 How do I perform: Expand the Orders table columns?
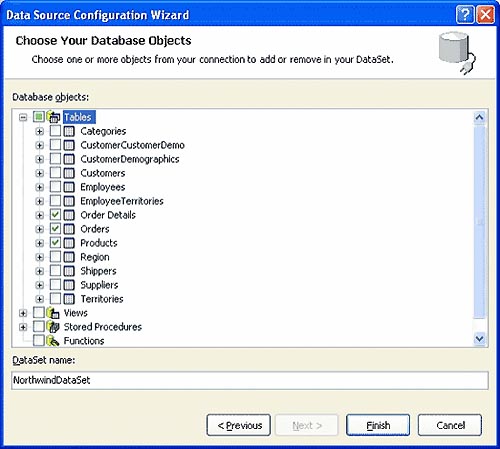coord(39,229)
